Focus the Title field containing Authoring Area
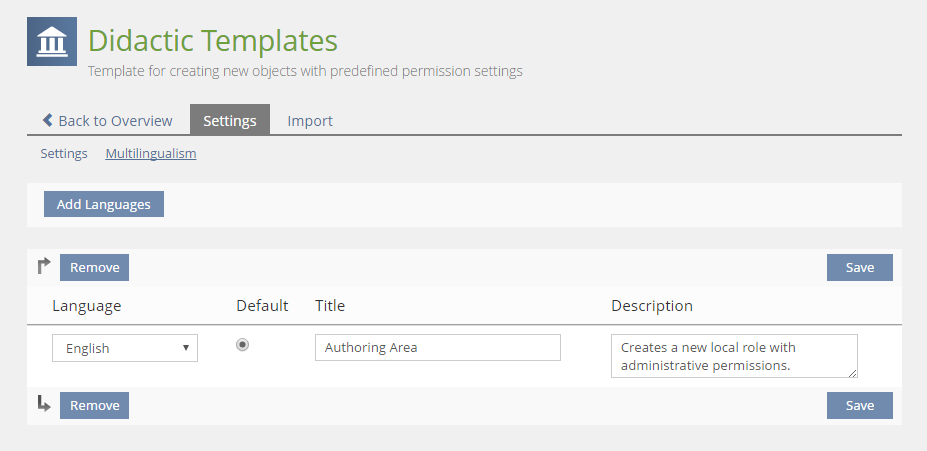 437,348
